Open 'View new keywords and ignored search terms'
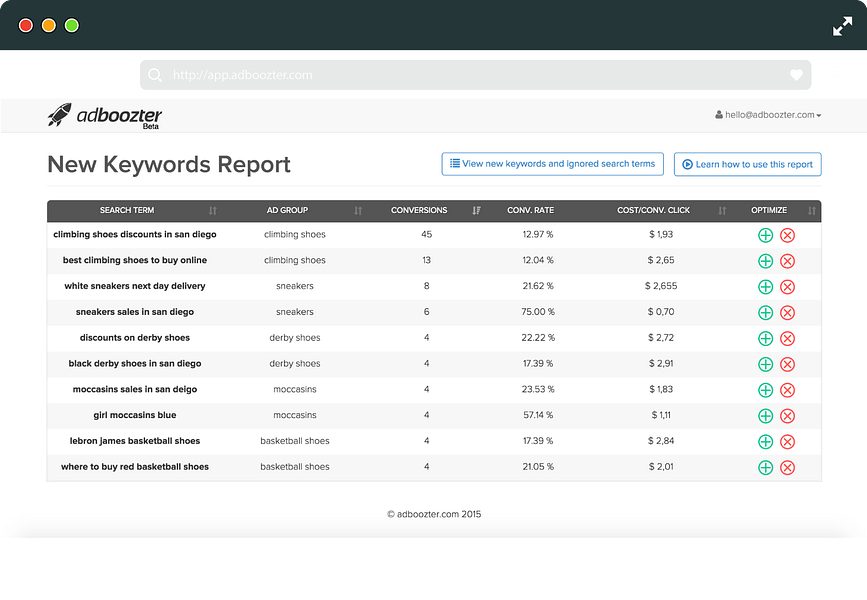The height and width of the screenshot is (600, 867). (552, 164)
